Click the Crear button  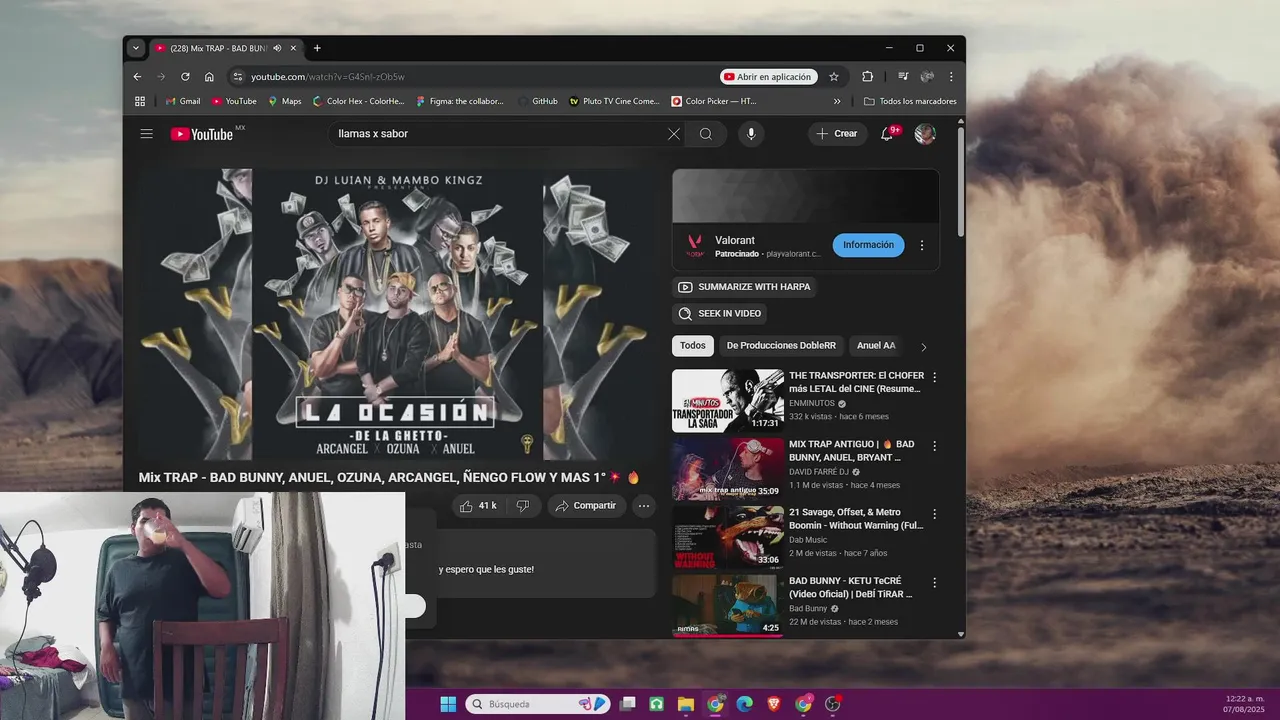tap(837, 134)
